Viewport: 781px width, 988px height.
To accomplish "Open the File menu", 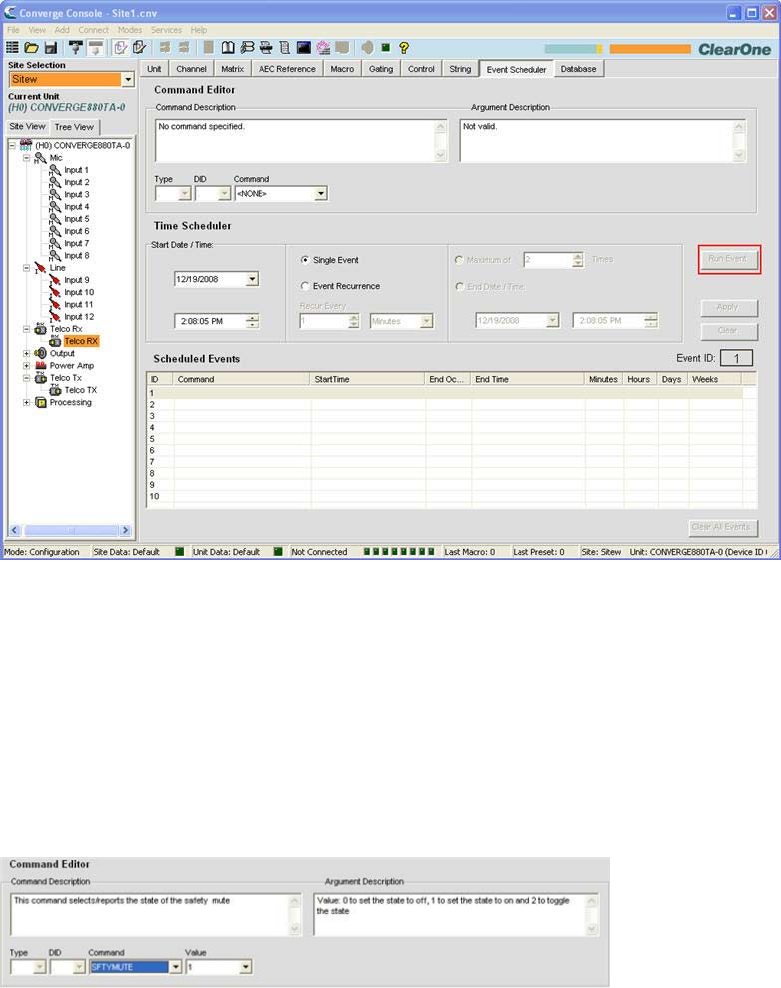I will 13,30.
